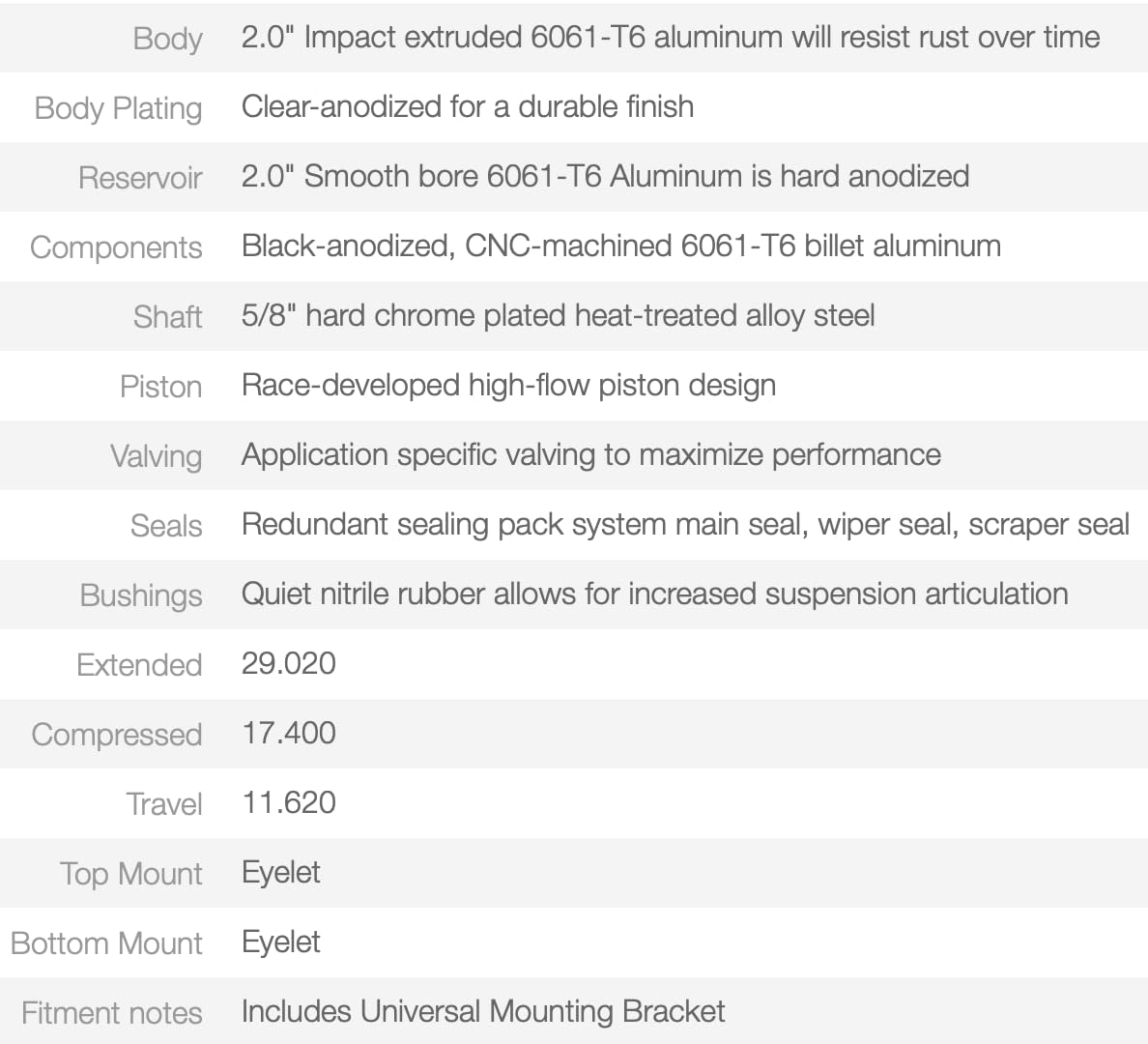This screenshot has width=1148, height=1044.
Task: Click the Body row label
Action: (168, 39)
